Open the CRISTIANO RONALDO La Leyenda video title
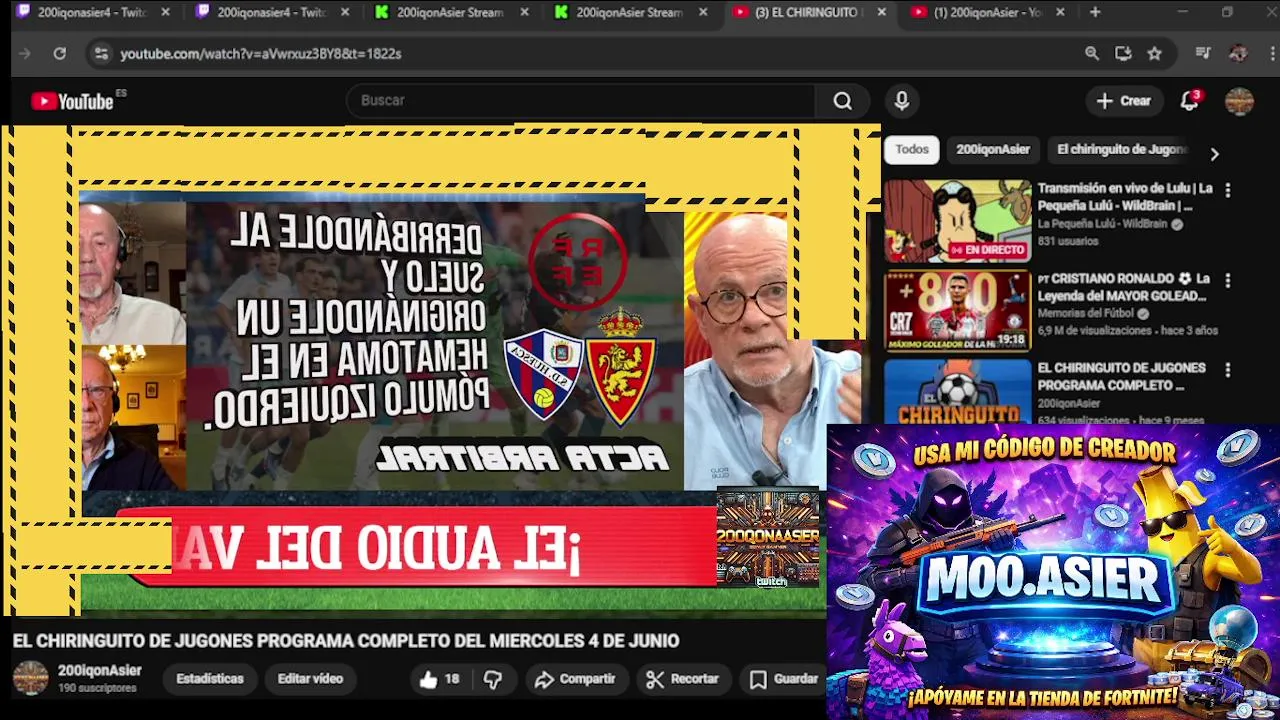Screen dimensions: 1280x720 (1124, 287)
